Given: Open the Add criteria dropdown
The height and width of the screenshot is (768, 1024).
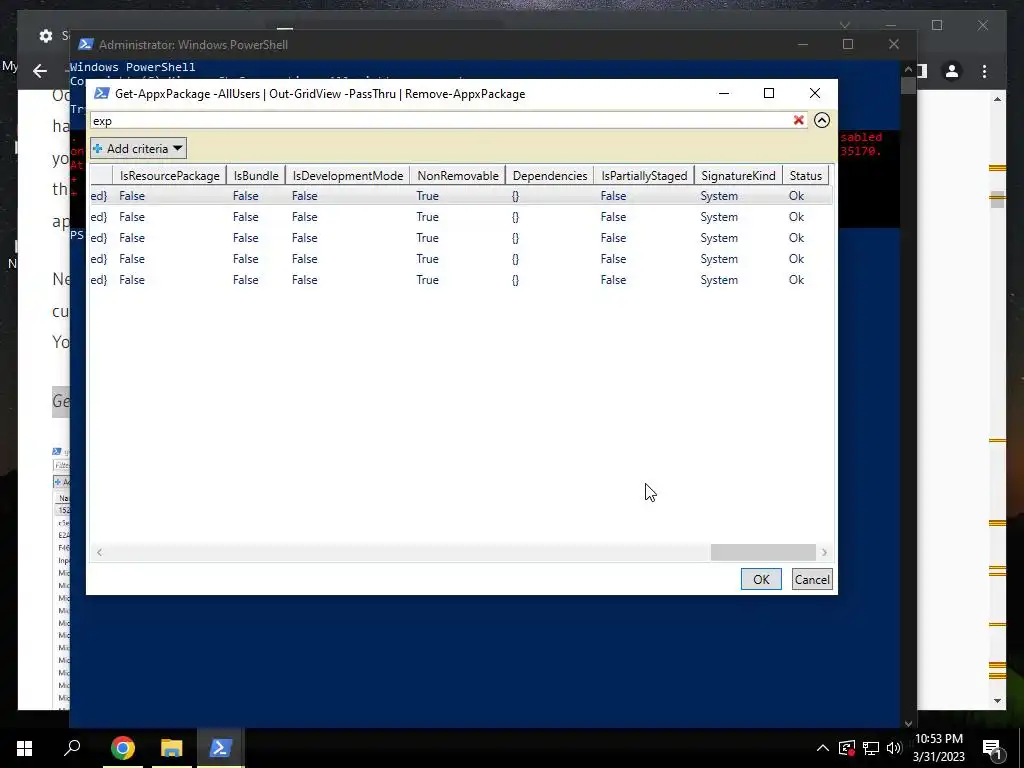Looking at the screenshot, I should (x=138, y=148).
